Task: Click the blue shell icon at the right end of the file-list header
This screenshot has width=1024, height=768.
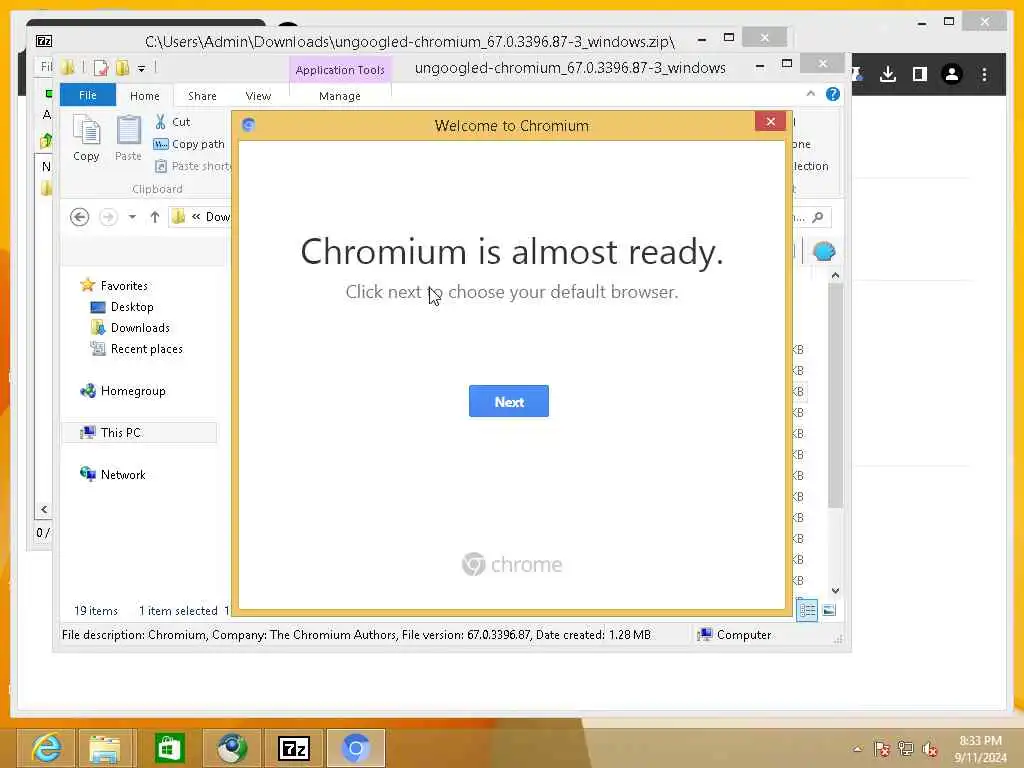Action: 824,251
